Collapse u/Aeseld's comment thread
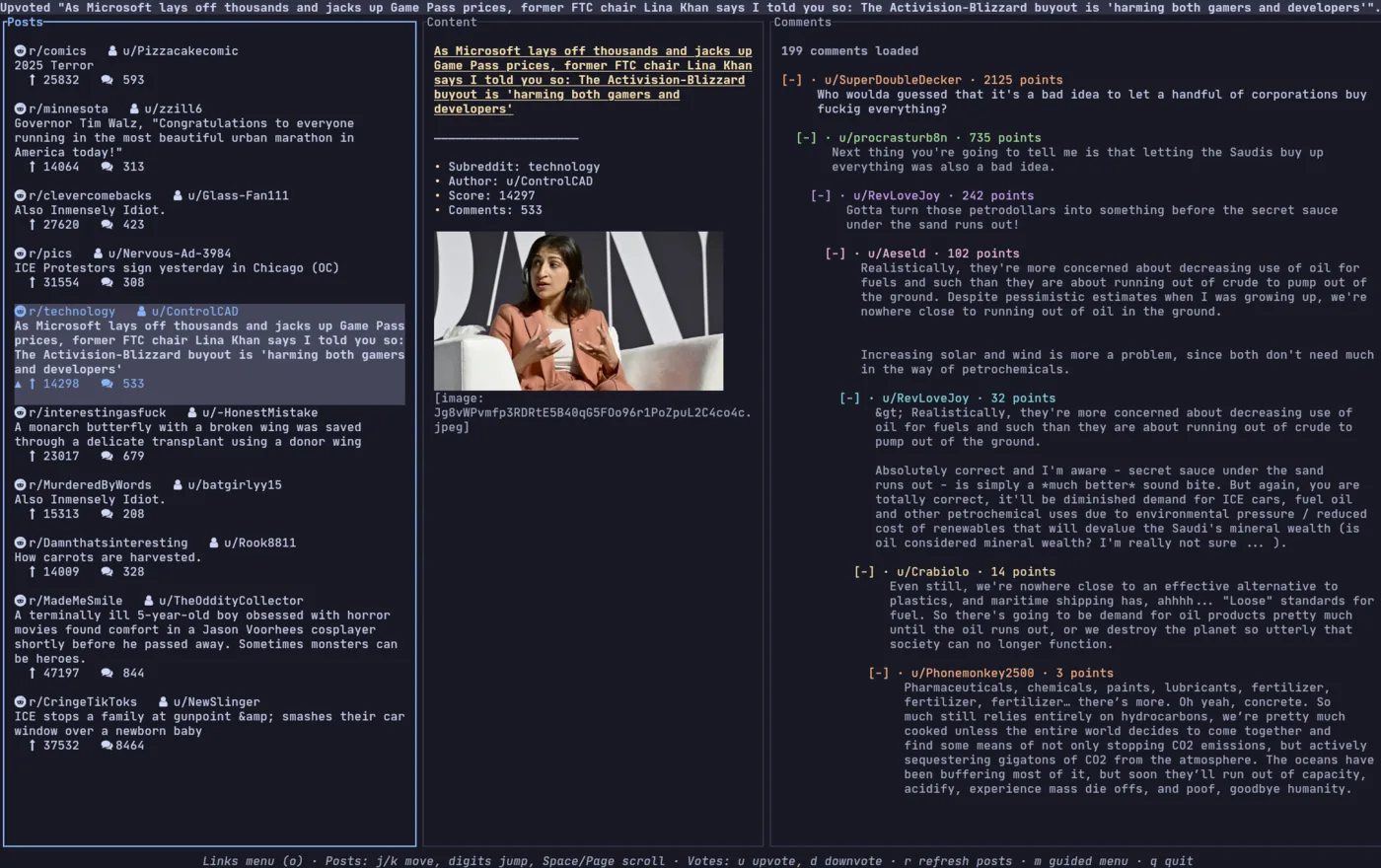Screen dimensions: 1381x868 (x=834, y=253)
